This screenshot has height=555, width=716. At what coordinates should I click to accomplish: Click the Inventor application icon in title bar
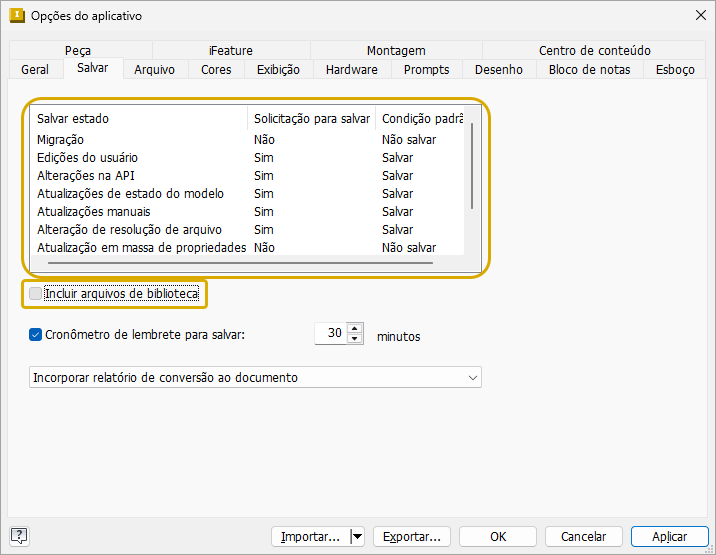[x=17, y=16]
